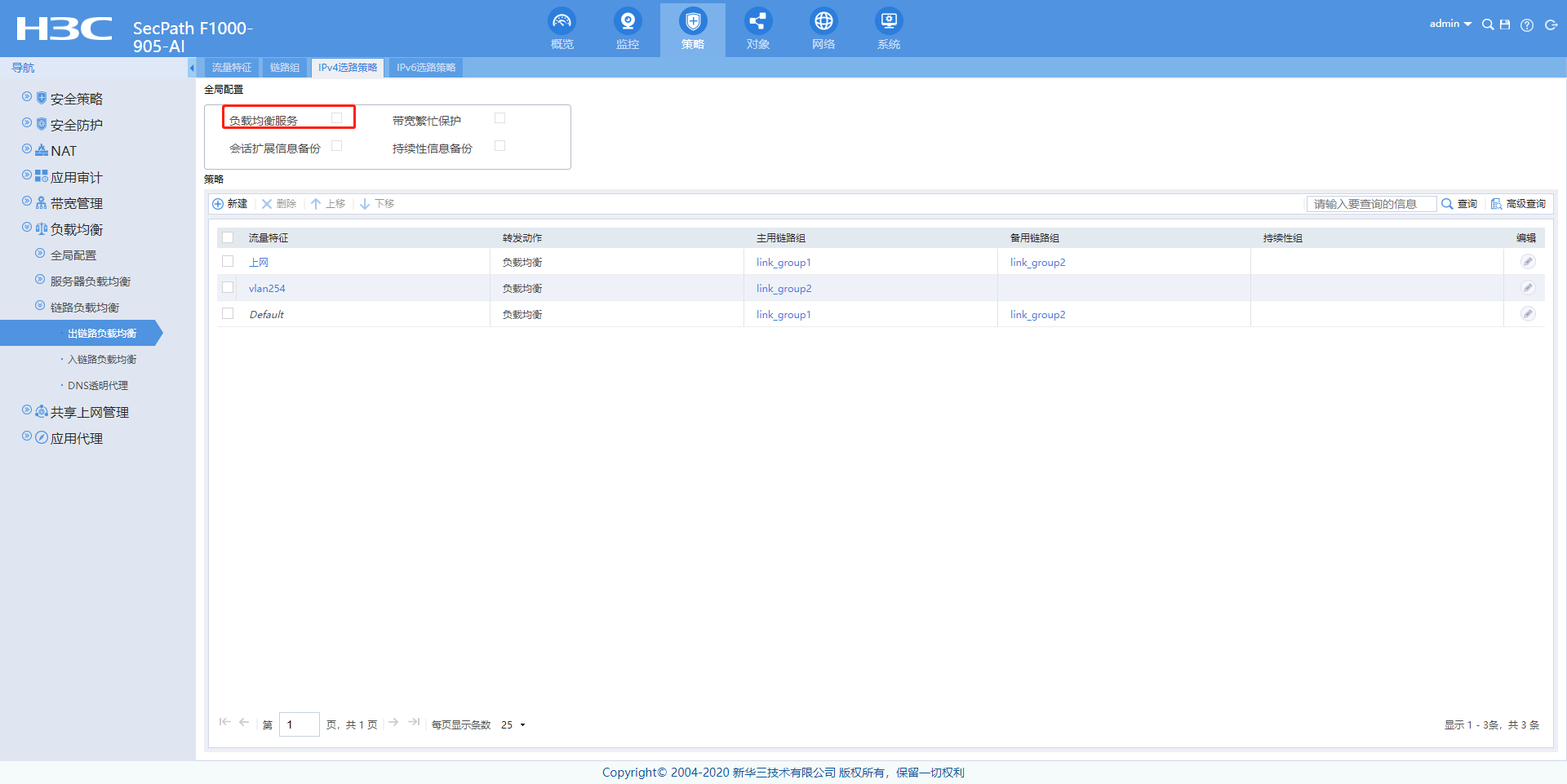Image resolution: width=1567 pixels, height=784 pixels.
Task: Expand the NAT tree node
Action: (x=27, y=149)
